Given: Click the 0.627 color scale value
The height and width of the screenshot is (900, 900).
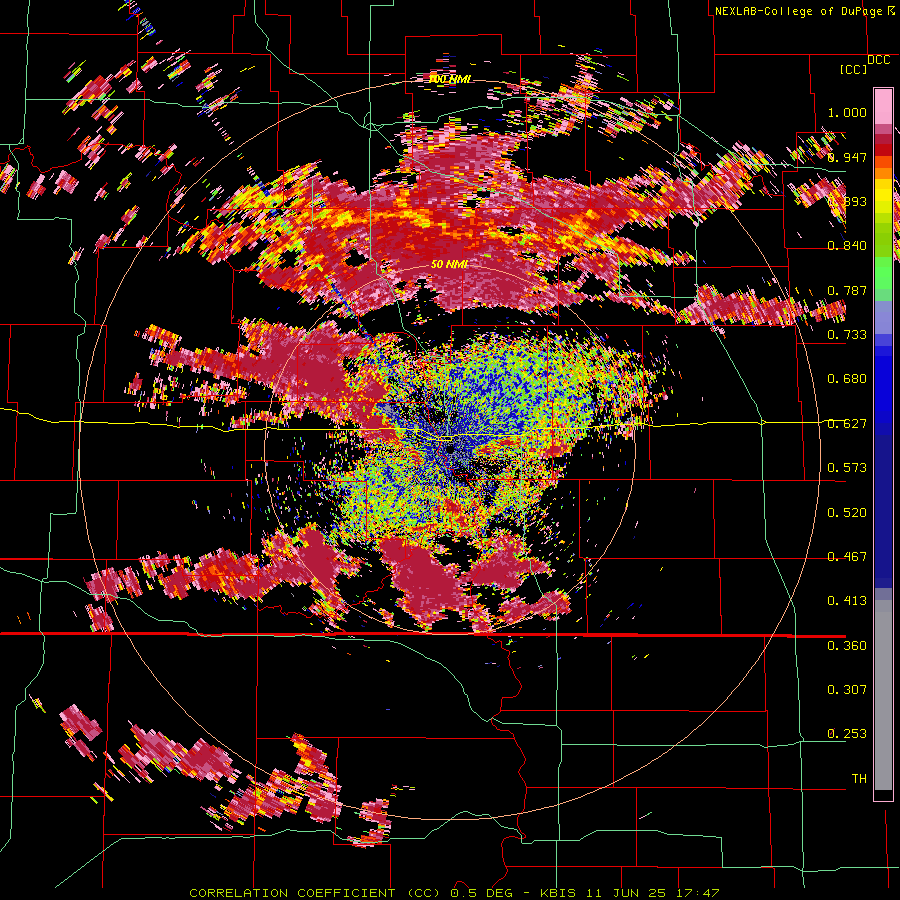Looking at the screenshot, I should tap(847, 424).
